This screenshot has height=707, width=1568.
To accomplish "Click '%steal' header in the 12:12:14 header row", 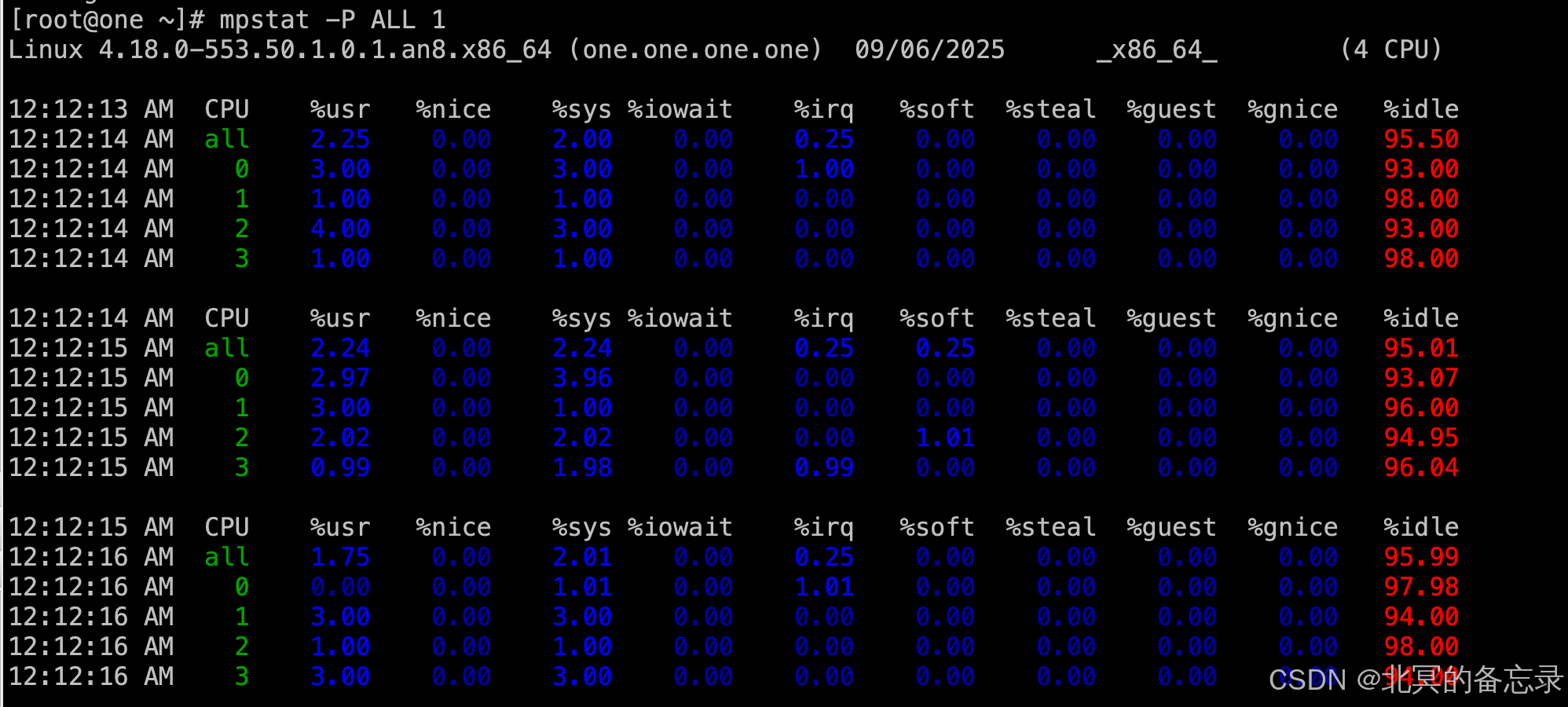I will pos(1050,318).
